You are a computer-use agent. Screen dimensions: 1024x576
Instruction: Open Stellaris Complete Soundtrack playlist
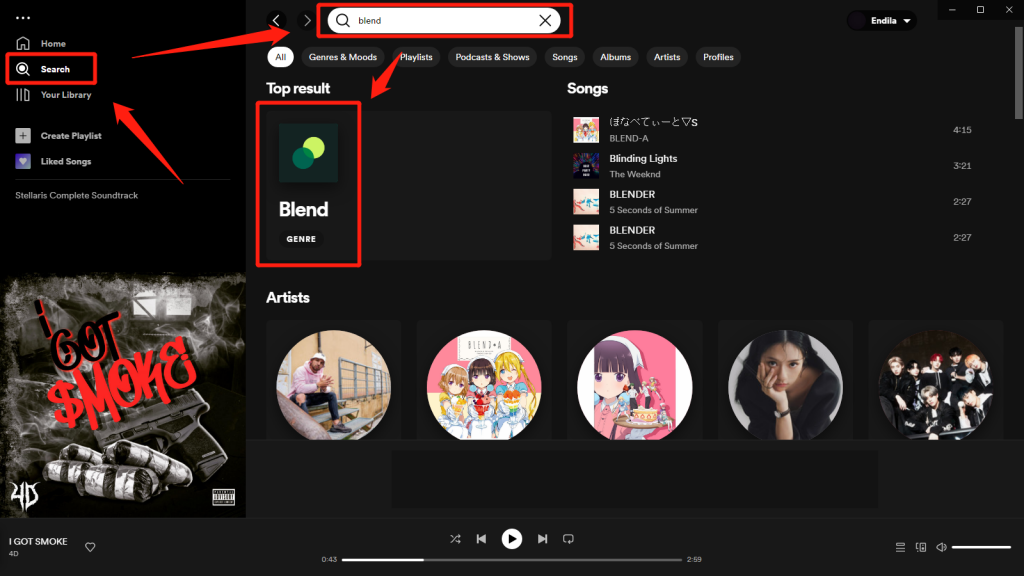(76, 195)
